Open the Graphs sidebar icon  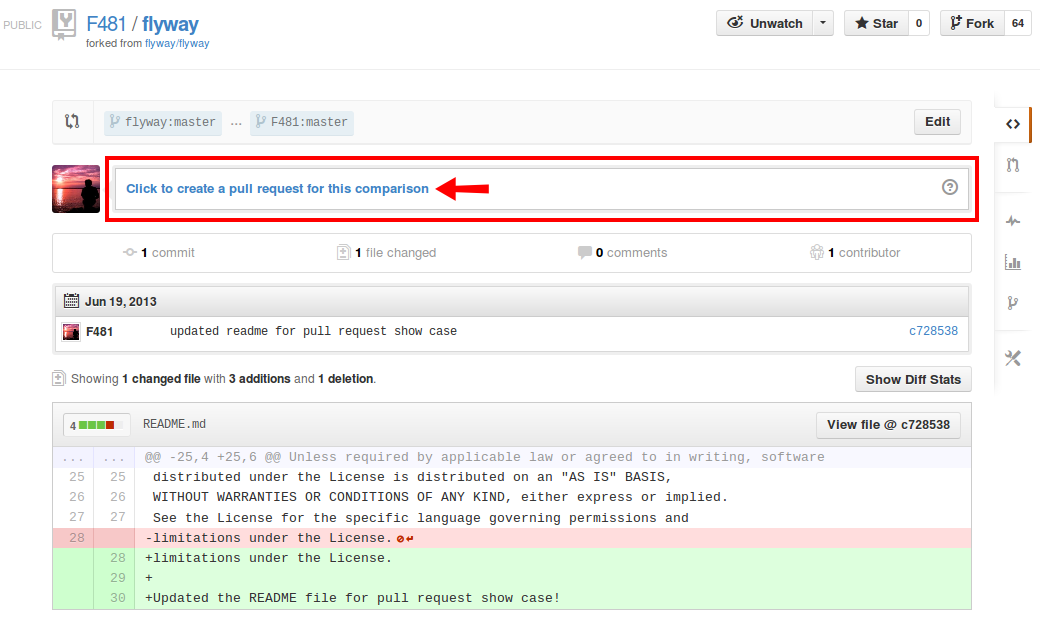tap(1012, 262)
